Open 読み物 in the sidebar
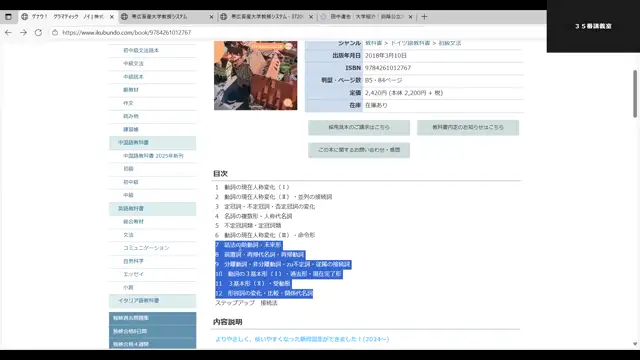The width and height of the screenshot is (640, 360). pyautogui.click(x=131, y=116)
